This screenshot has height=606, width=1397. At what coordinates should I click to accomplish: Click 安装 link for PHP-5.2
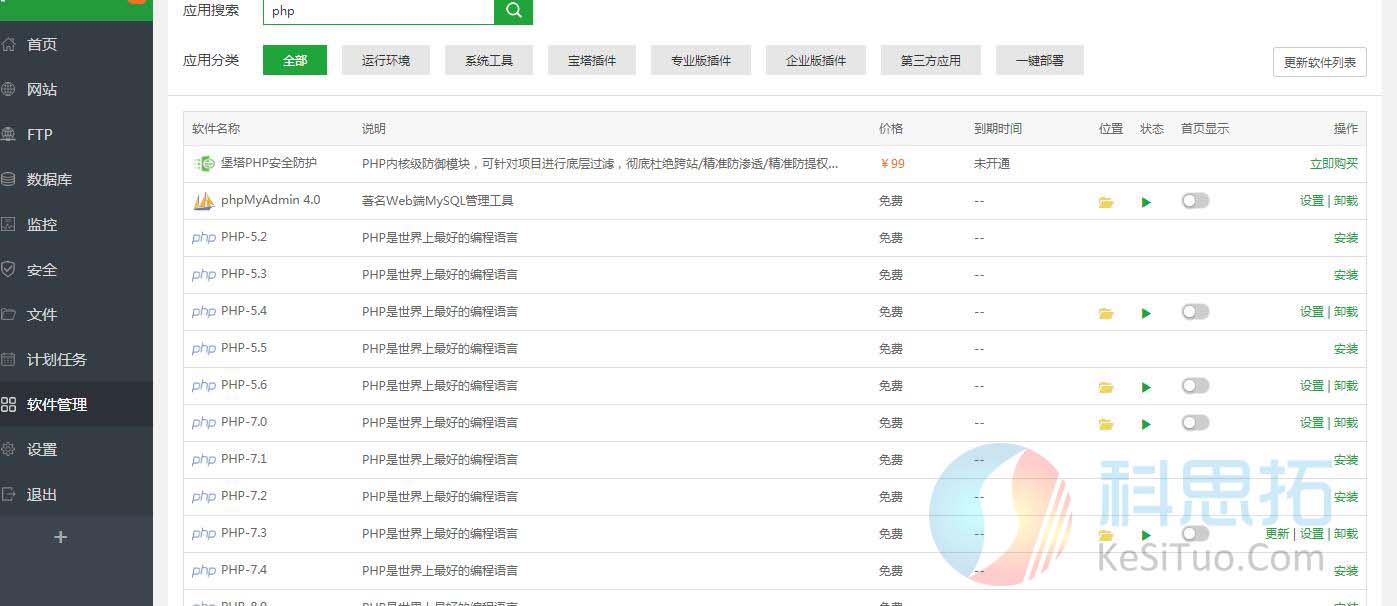tap(1345, 238)
